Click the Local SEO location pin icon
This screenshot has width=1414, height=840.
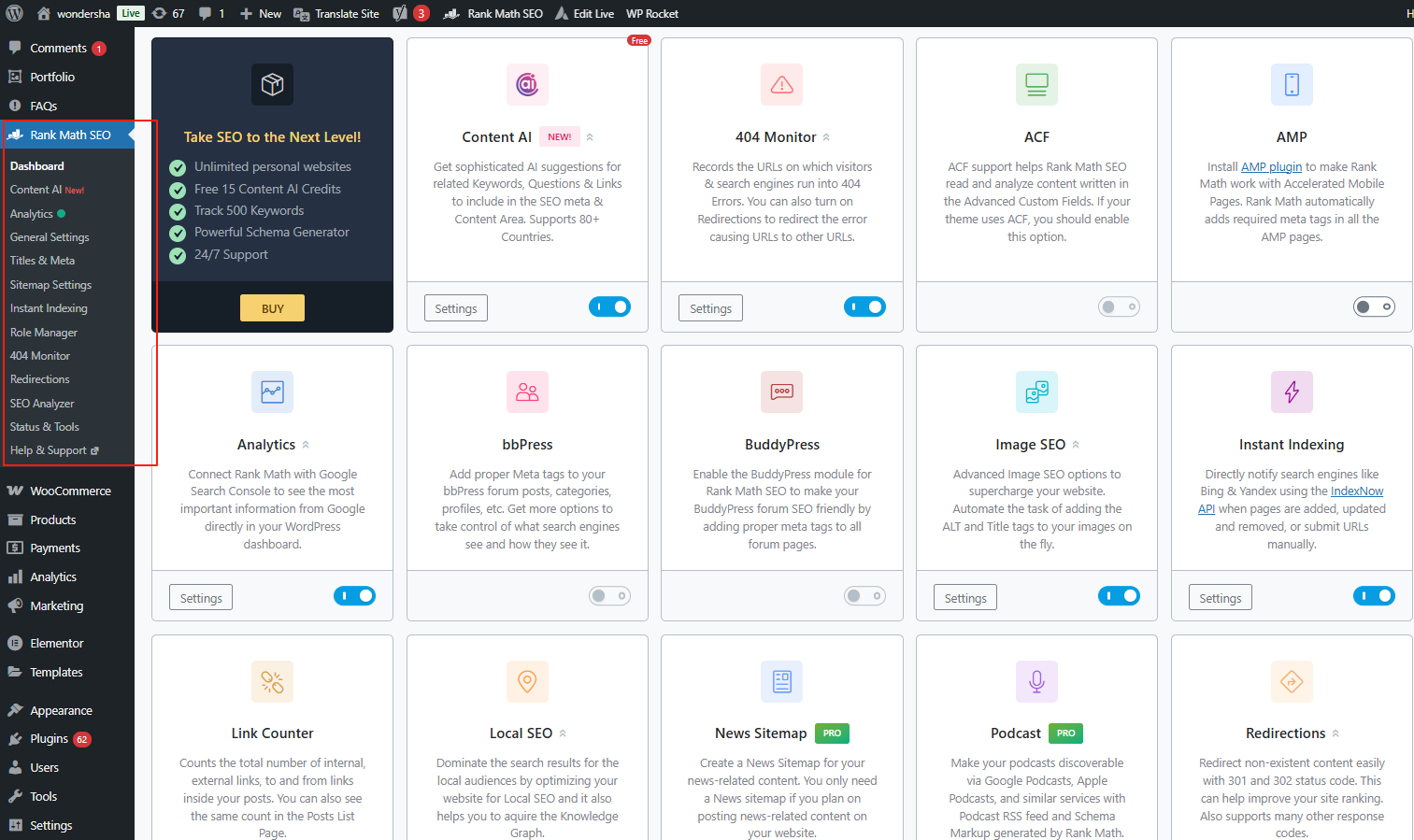click(526, 681)
